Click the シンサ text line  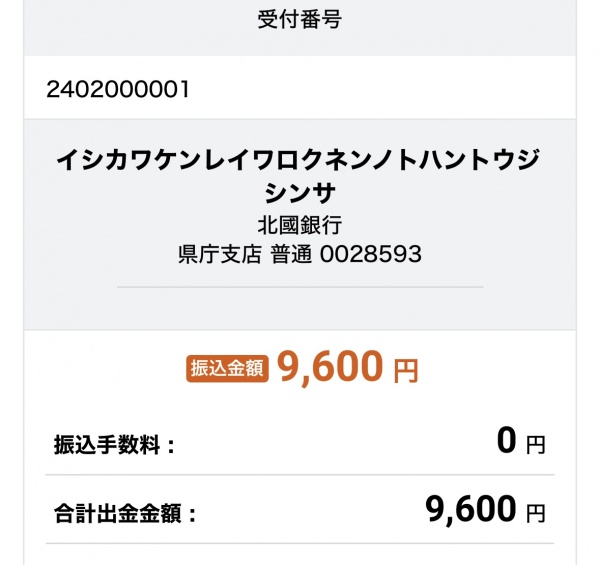coord(300,193)
